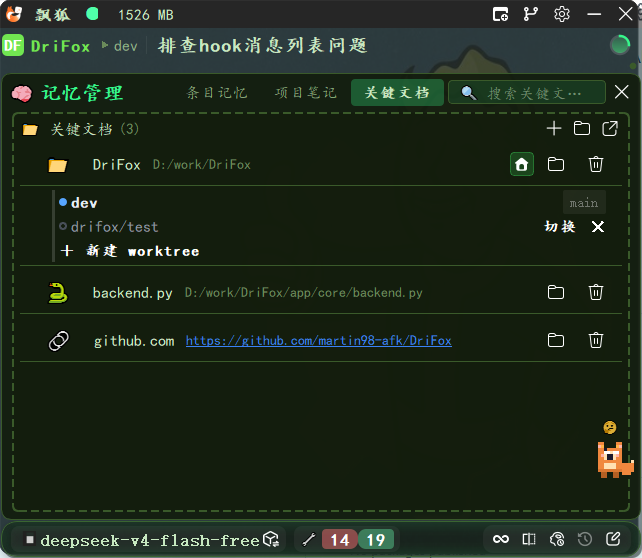Delete backend.py with its trash icon
The width and height of the screenshot is (642, 558).
pos(596,292)
